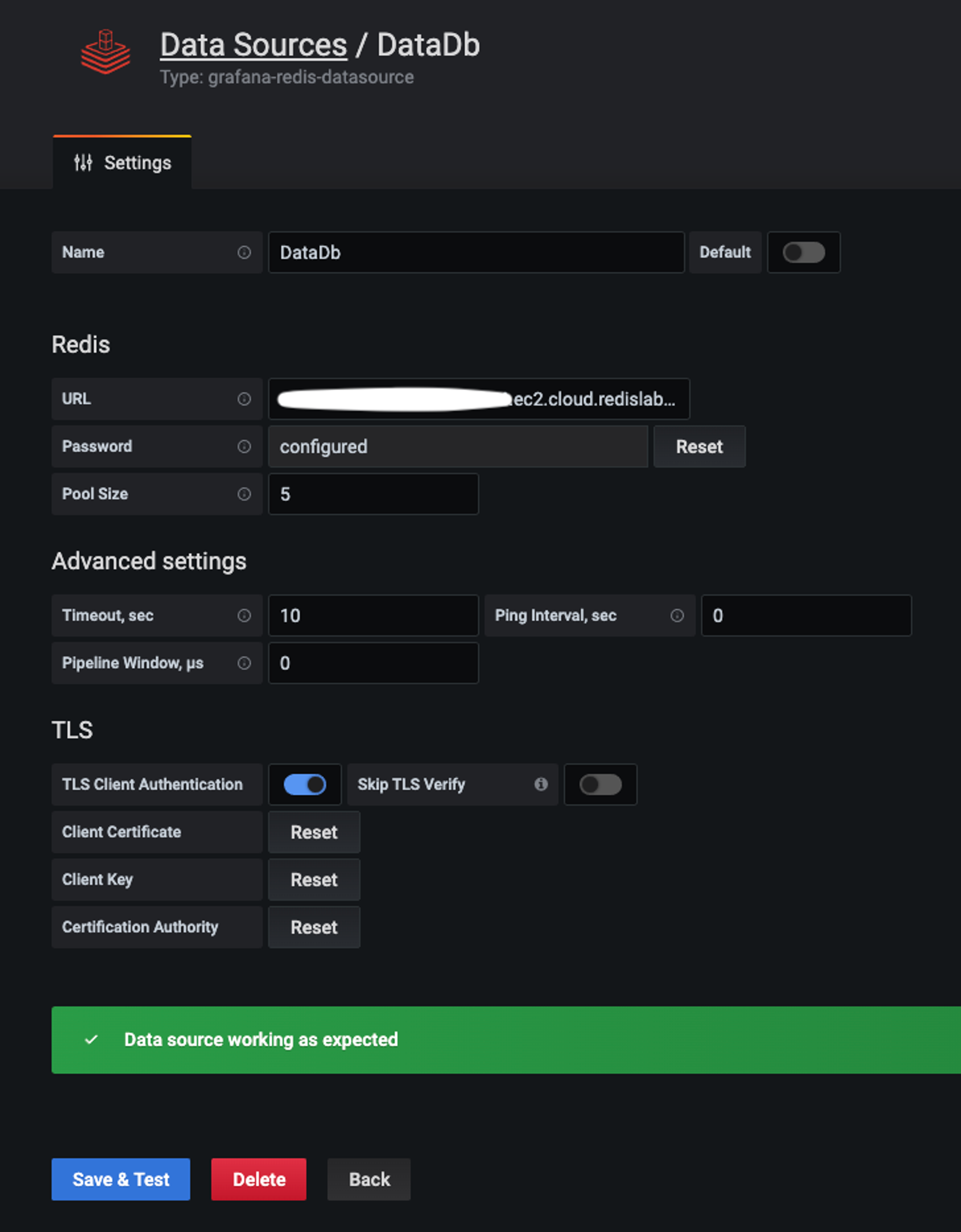This screenshot has width=961, height=1232.
Task: Enable the Skip TLS Verify switch
Action: pos(600,784)
